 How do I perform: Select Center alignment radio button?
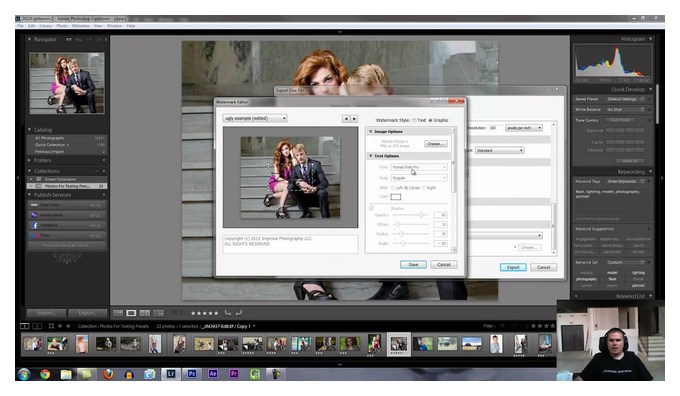tap(406, 188)
